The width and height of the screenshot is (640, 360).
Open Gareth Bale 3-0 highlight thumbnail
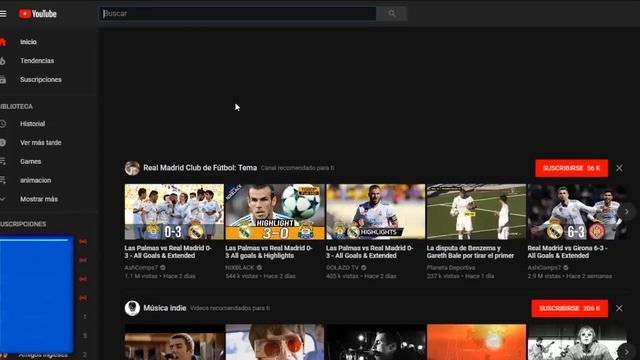click(275, 211)
